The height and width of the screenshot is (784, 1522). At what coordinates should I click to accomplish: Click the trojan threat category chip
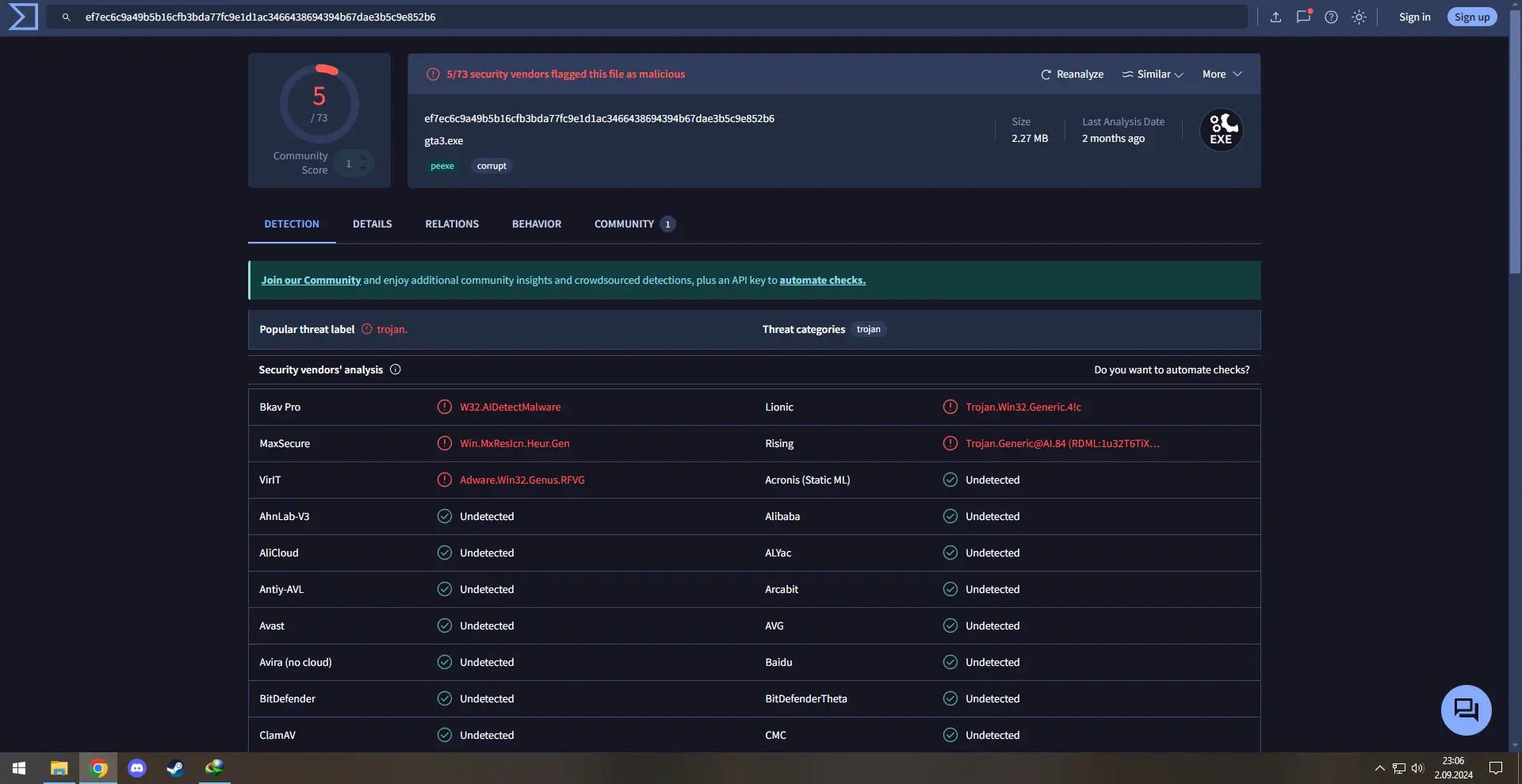868,329
